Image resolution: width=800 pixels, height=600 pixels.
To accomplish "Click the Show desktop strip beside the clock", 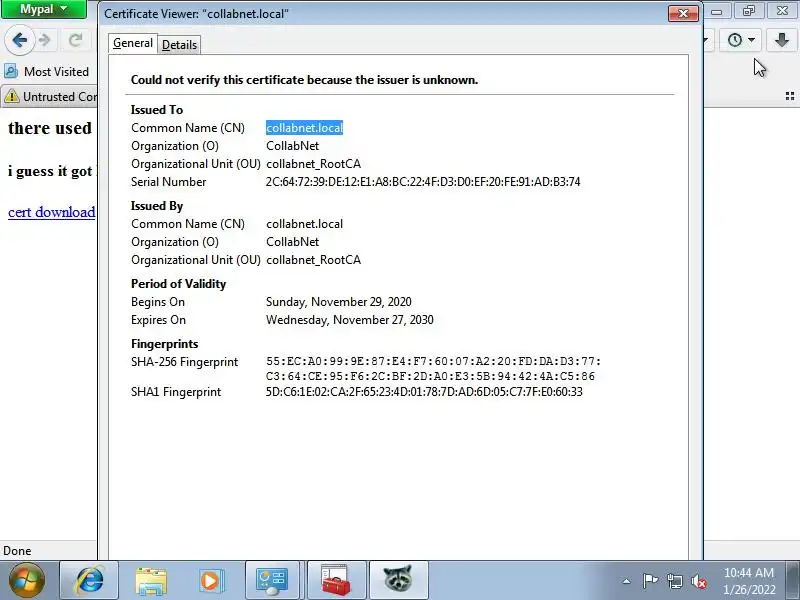I will 794,580.
